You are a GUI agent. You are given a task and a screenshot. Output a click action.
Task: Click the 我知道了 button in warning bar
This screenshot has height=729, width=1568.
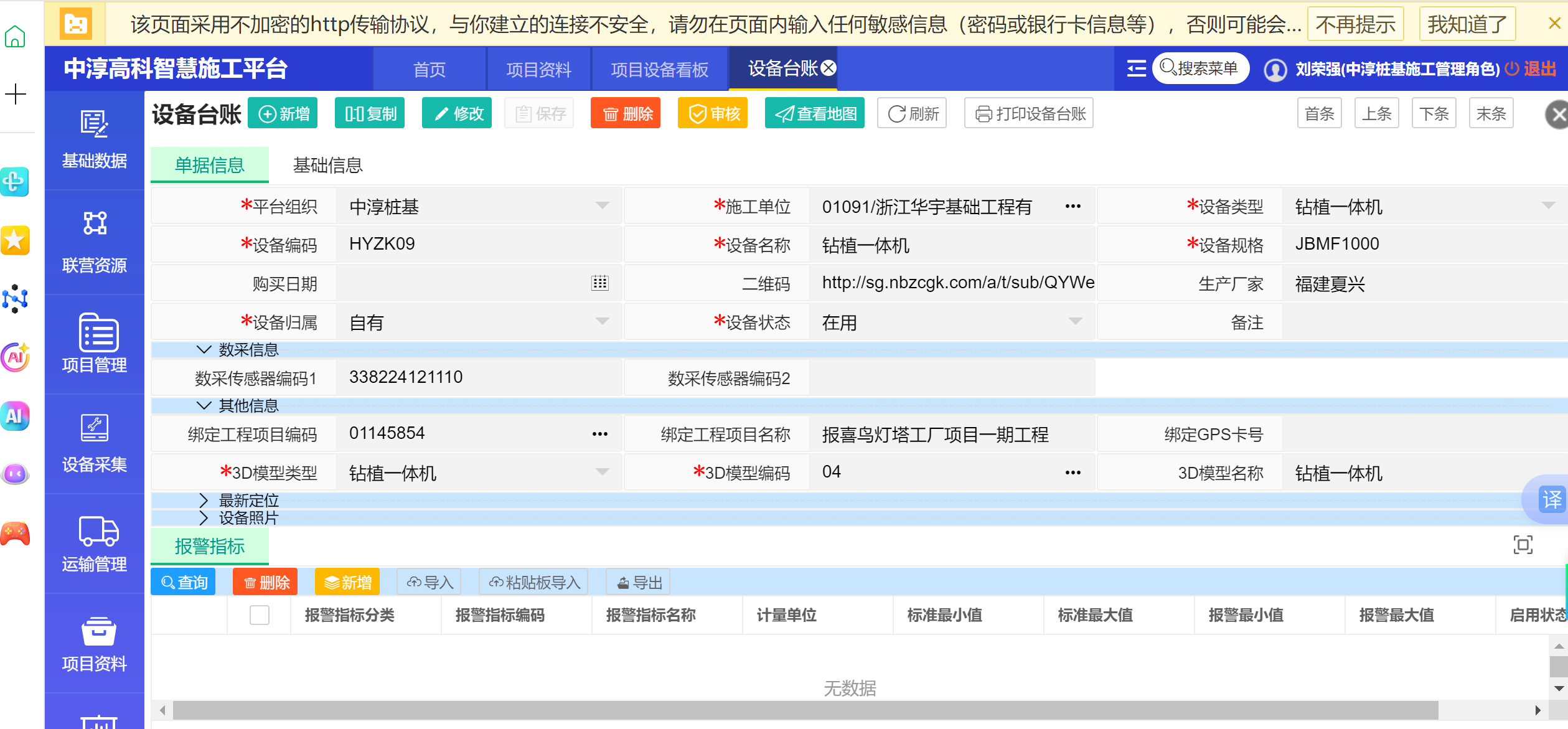pos(1467,24)
